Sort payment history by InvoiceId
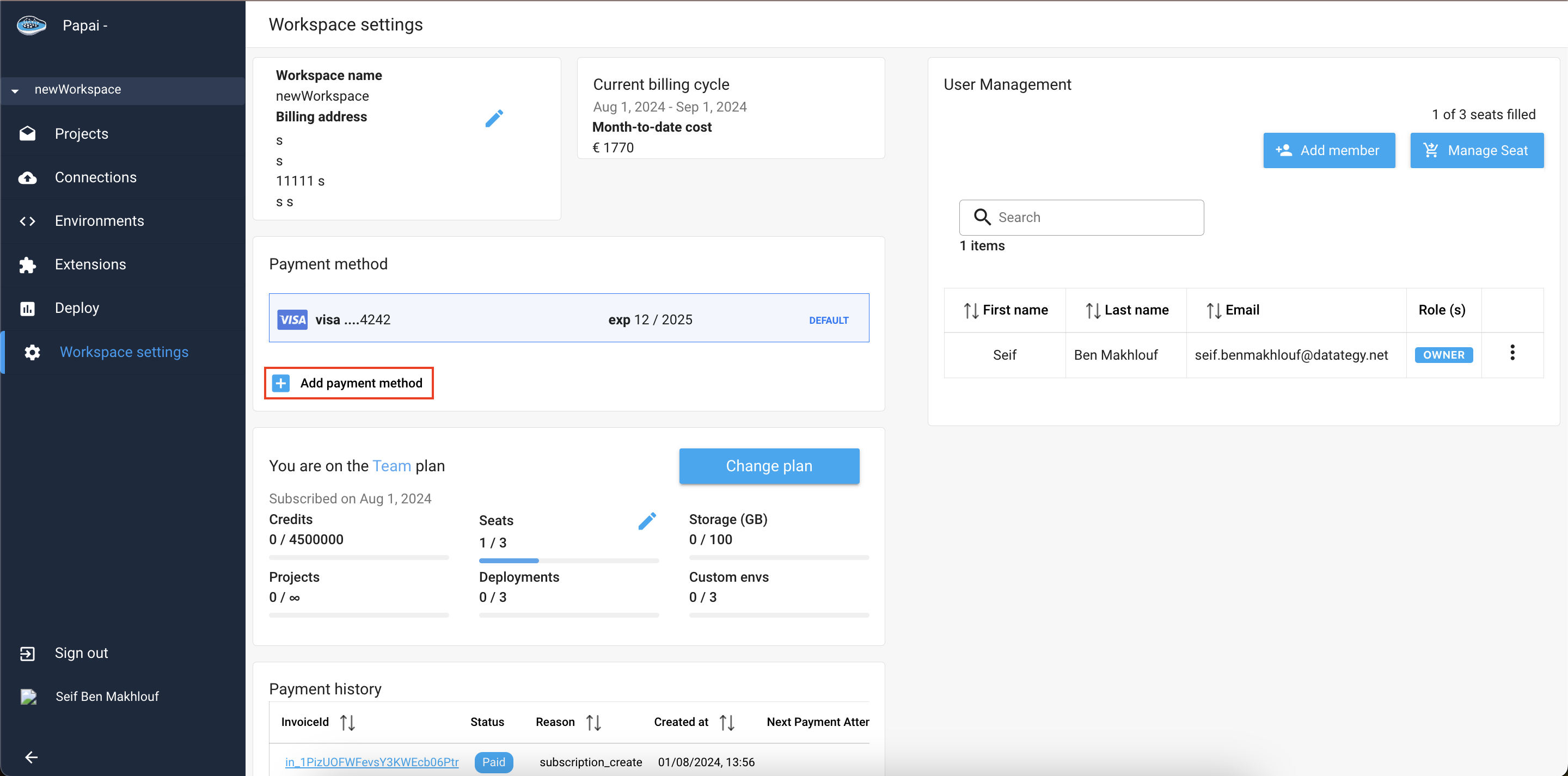 click(347, 723)
